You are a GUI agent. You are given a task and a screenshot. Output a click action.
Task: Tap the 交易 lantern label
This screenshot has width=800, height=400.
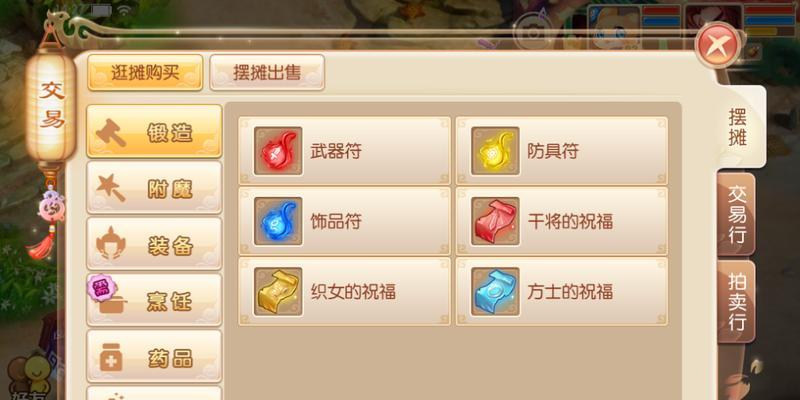pyautogui.click(x=52, y=104)
